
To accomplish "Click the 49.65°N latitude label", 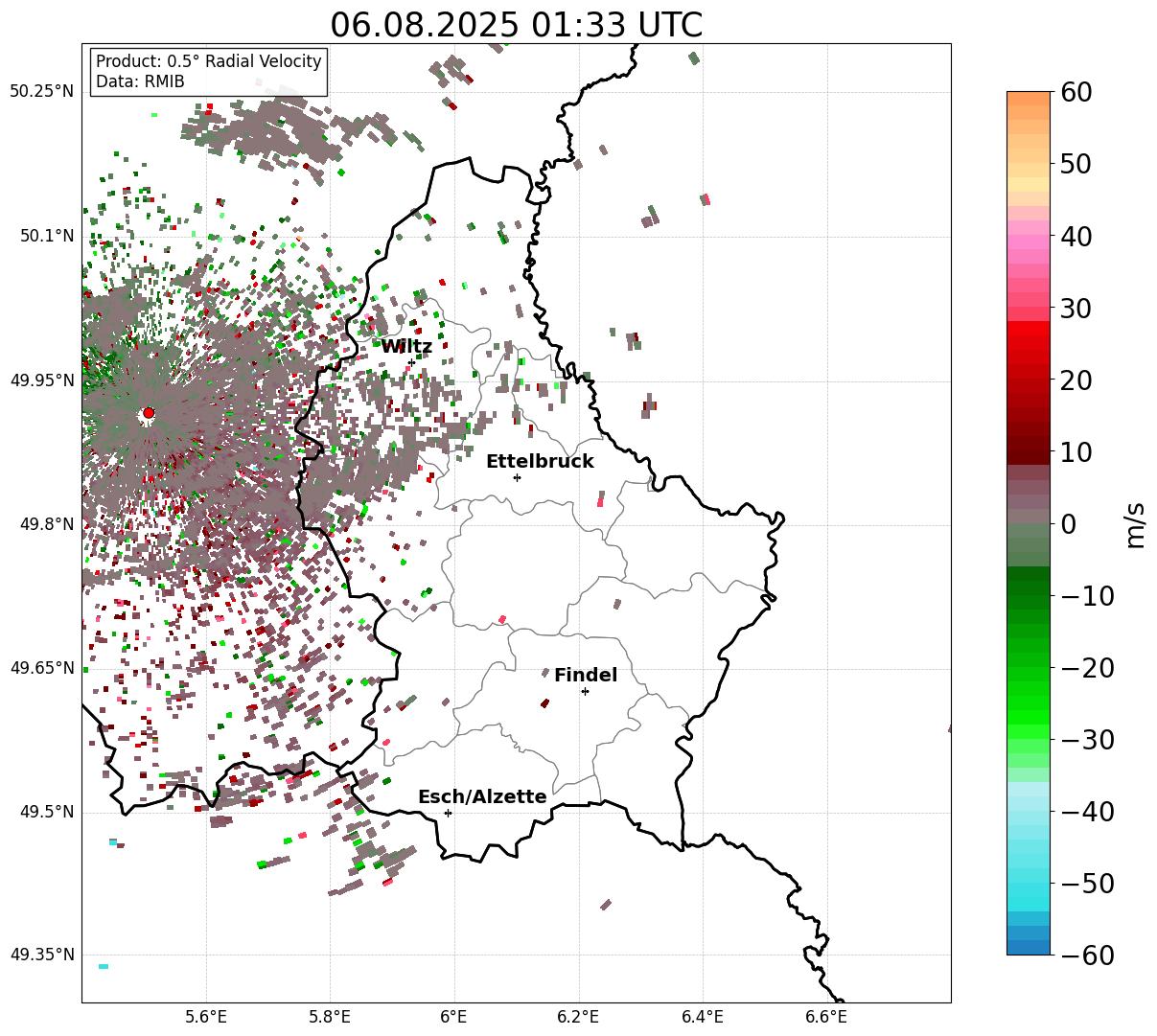I will click(x=41, y=668).
